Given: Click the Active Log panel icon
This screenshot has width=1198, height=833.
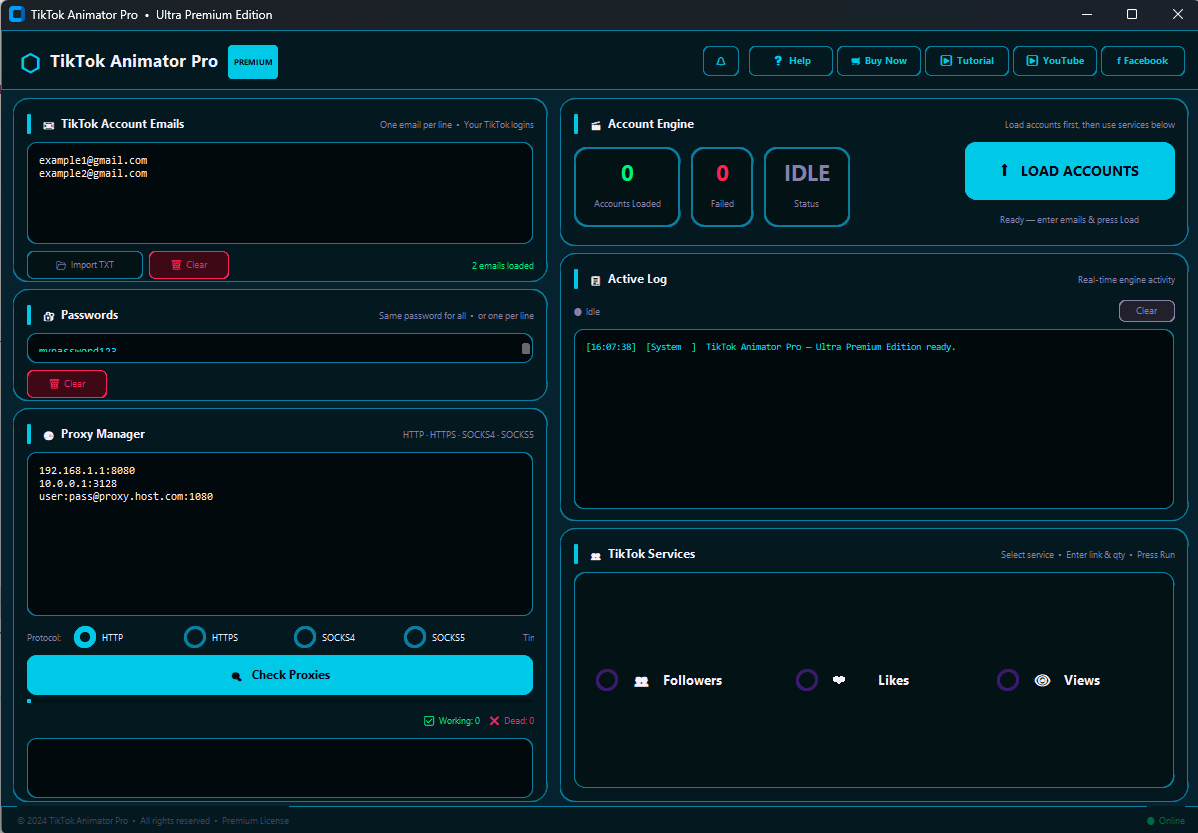Looking at the screenshot, I should tap(596, 280).
